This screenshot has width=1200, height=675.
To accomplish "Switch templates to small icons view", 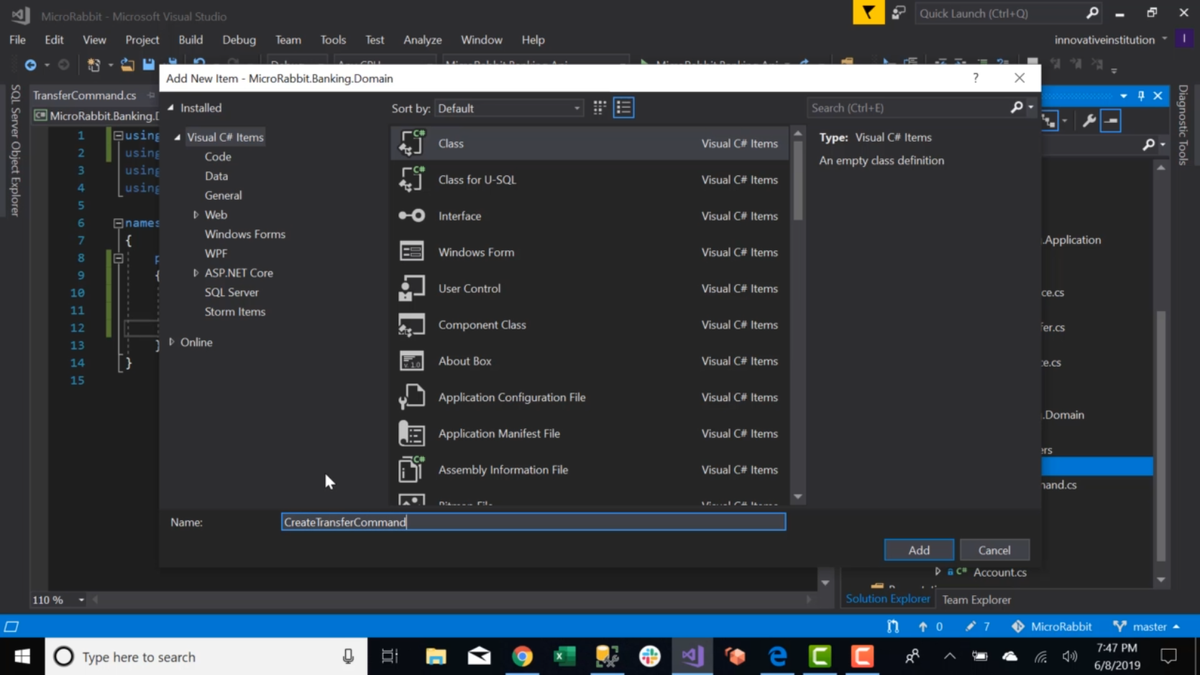I will 600,108.
